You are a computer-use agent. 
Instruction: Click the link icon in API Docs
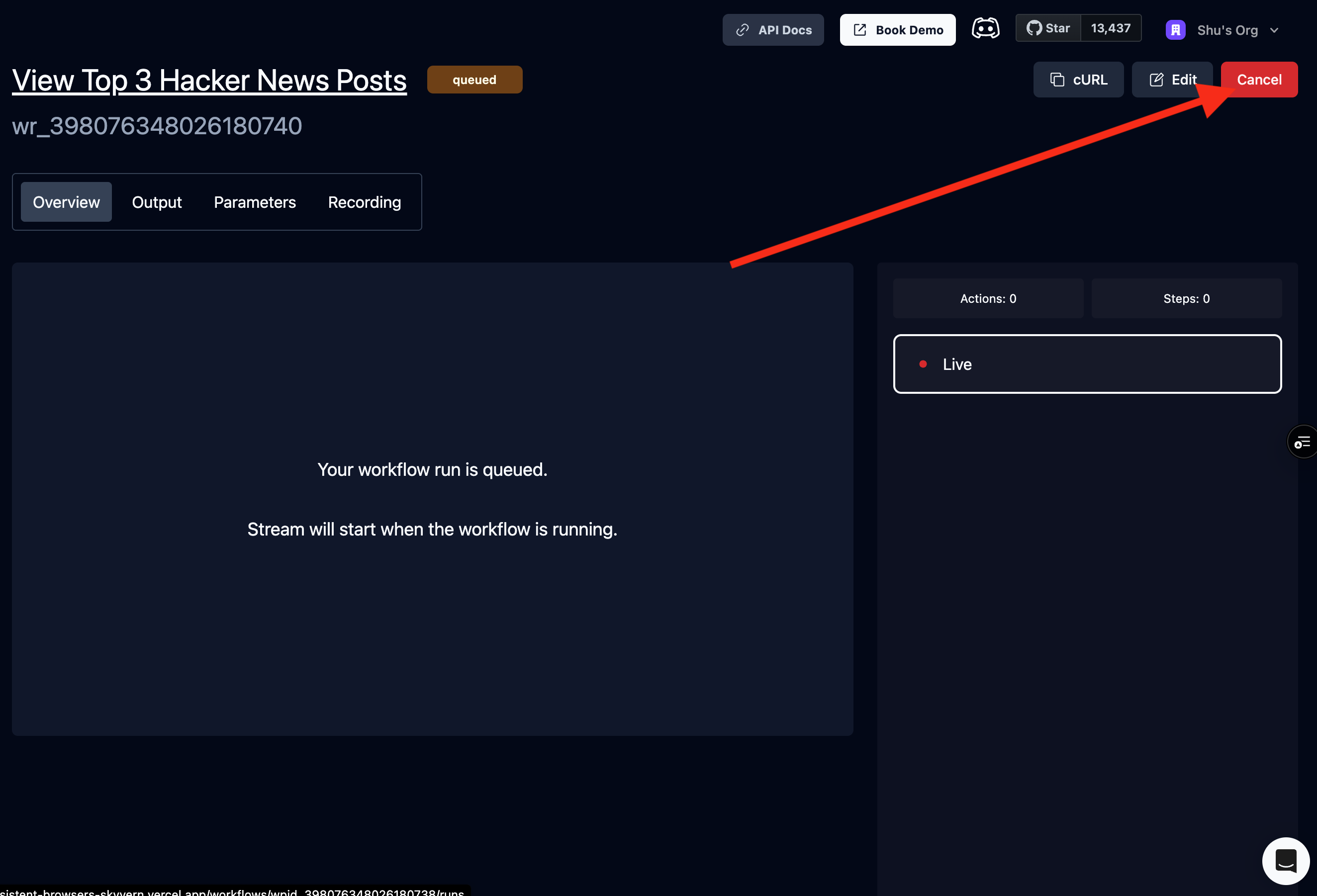click(x=743, y=30)
